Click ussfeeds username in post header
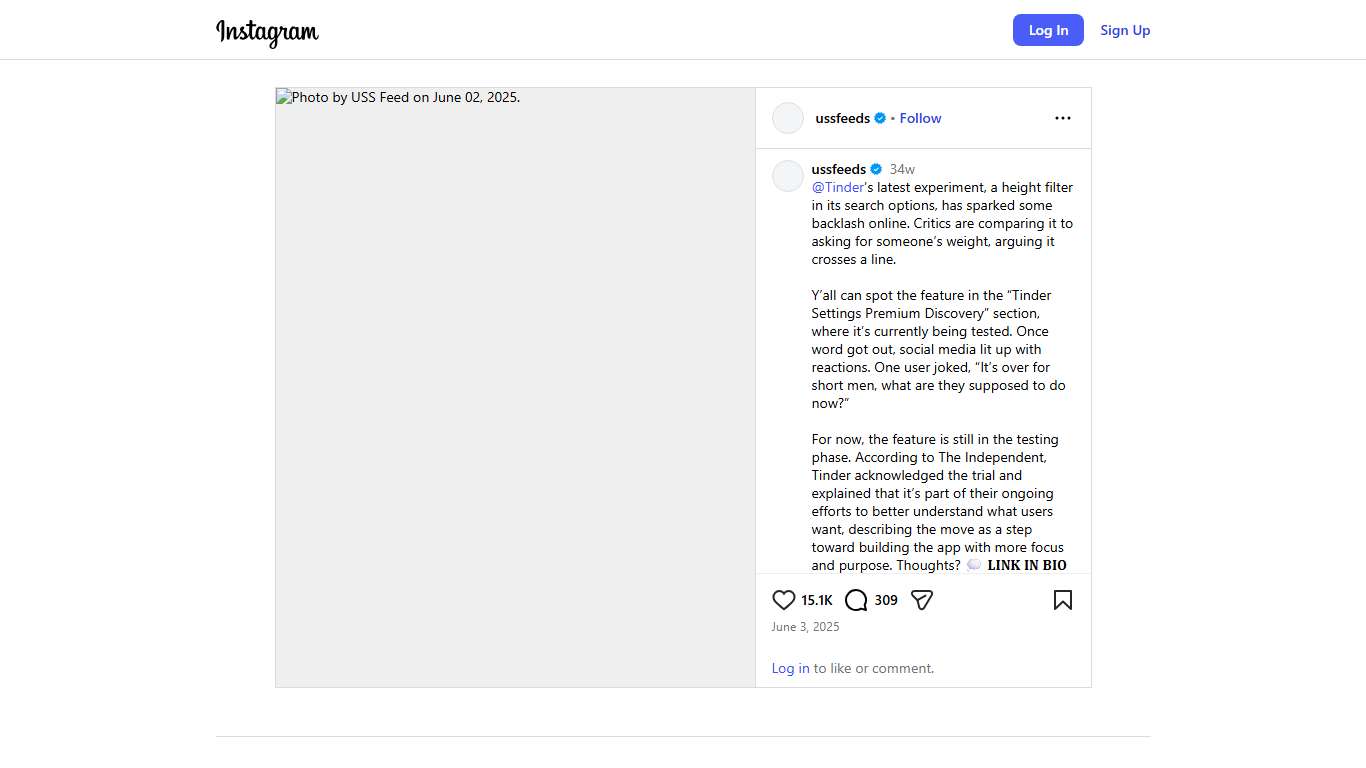The image size is (1366, 768). coord(842,118)
